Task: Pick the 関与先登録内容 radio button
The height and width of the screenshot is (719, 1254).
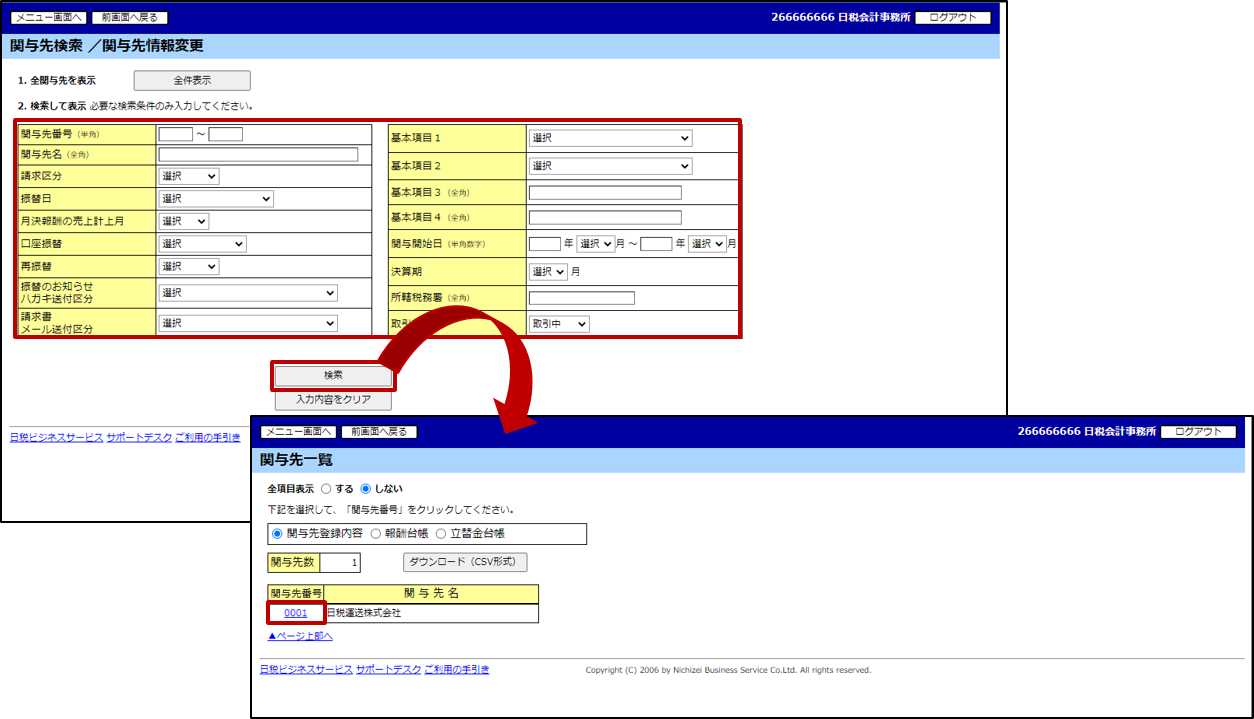Action: point(277,534)
